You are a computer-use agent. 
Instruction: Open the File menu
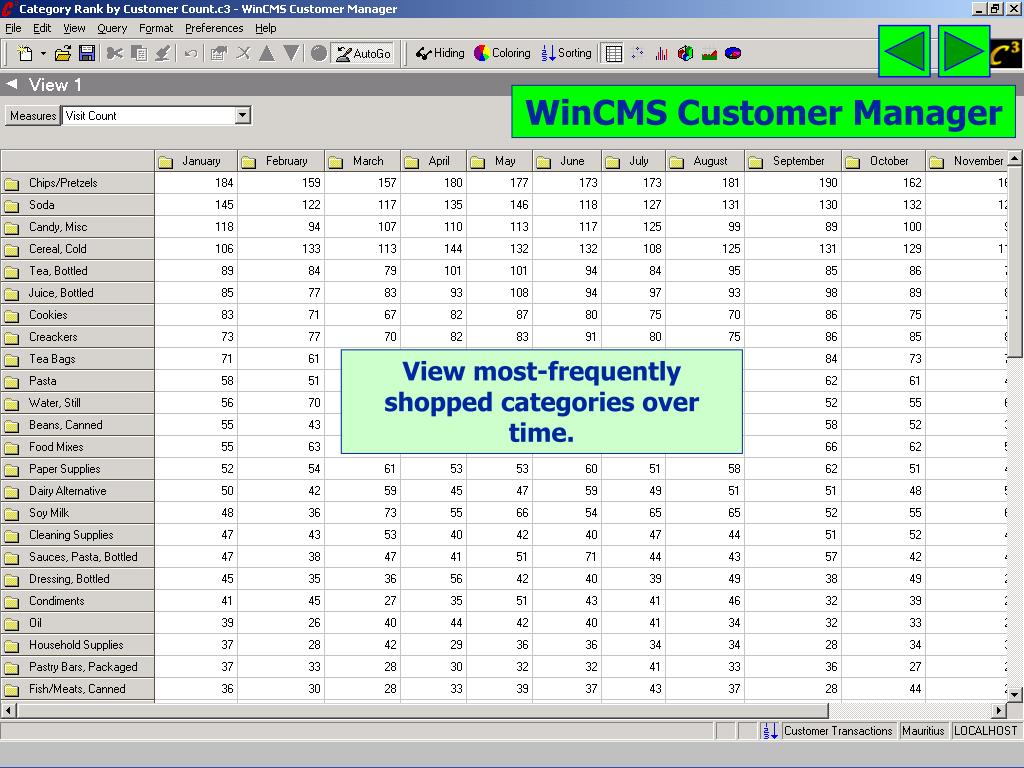[x=13, y=28]
